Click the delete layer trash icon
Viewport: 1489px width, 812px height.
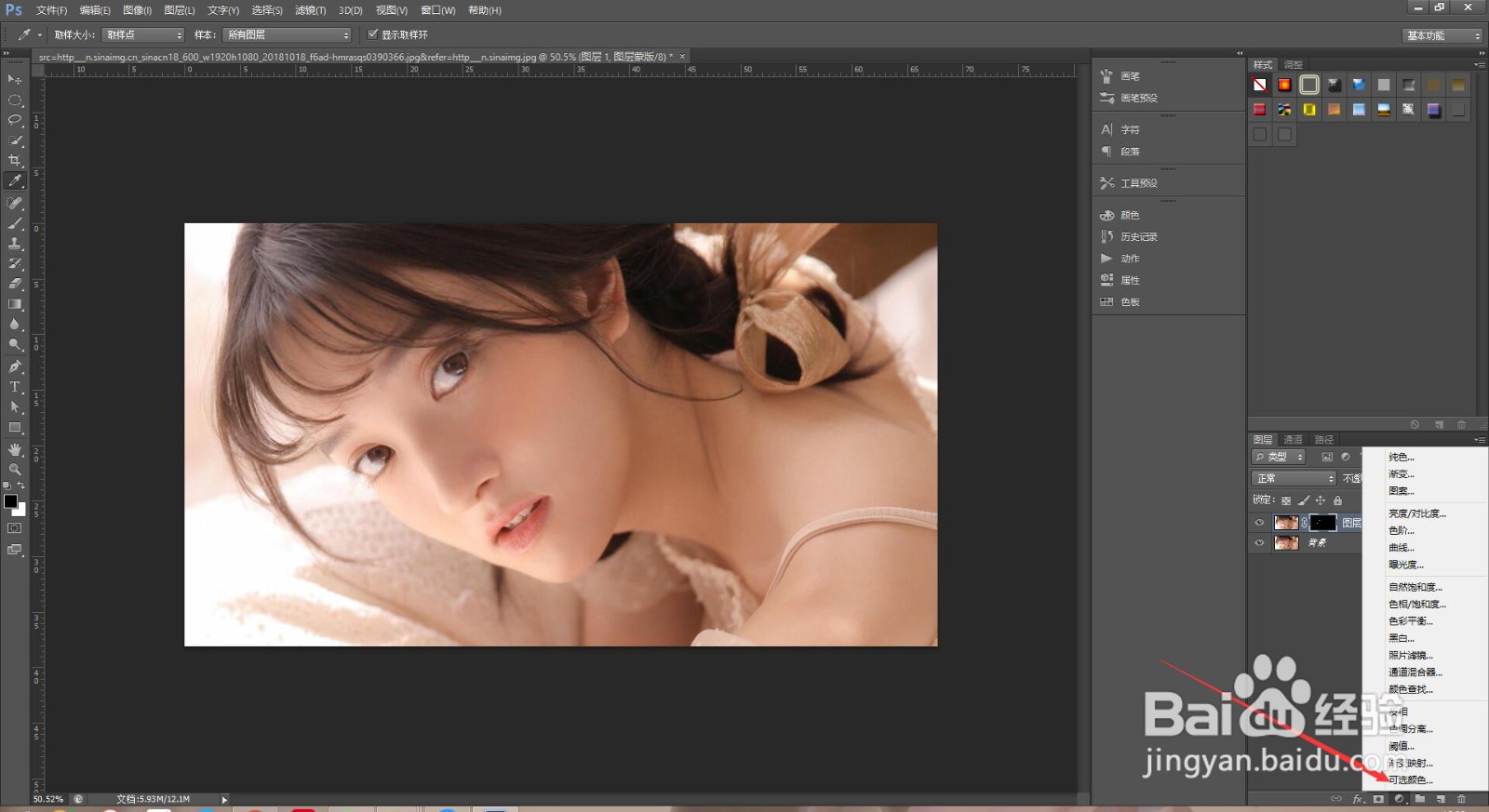tap(1461, 799)
